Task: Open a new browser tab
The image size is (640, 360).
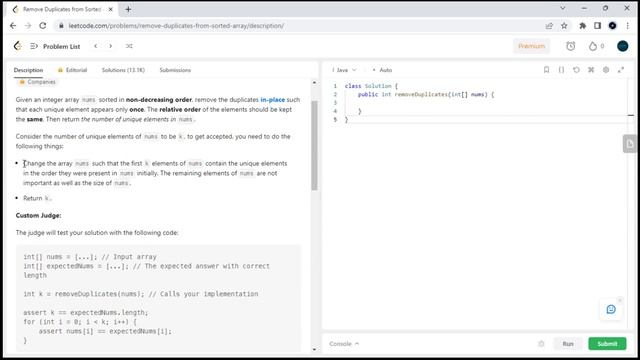Action: tap(128, 9)
